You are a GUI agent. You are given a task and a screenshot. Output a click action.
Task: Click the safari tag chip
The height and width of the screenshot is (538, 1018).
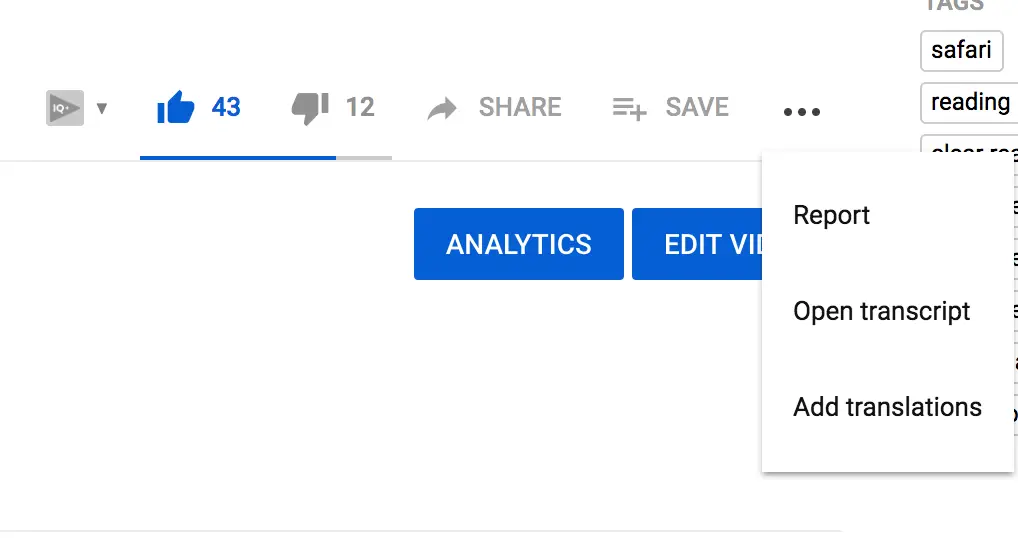pyautogui.click(x=961, y=50)
